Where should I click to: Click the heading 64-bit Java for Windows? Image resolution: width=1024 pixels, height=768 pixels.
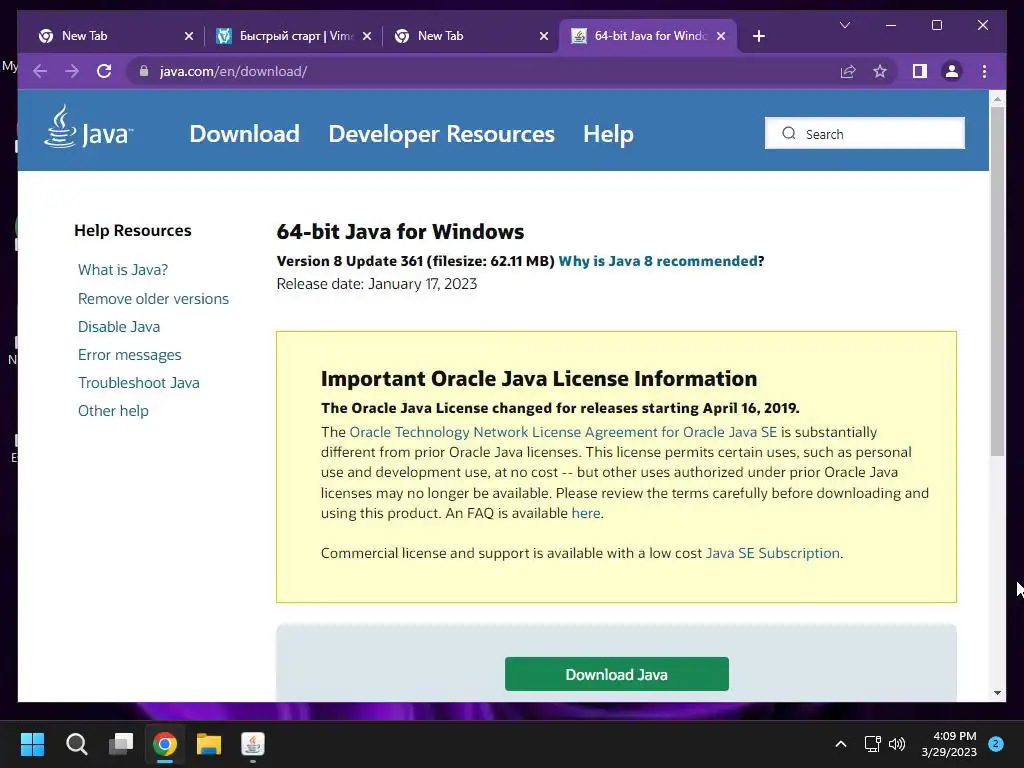[400, 232]
